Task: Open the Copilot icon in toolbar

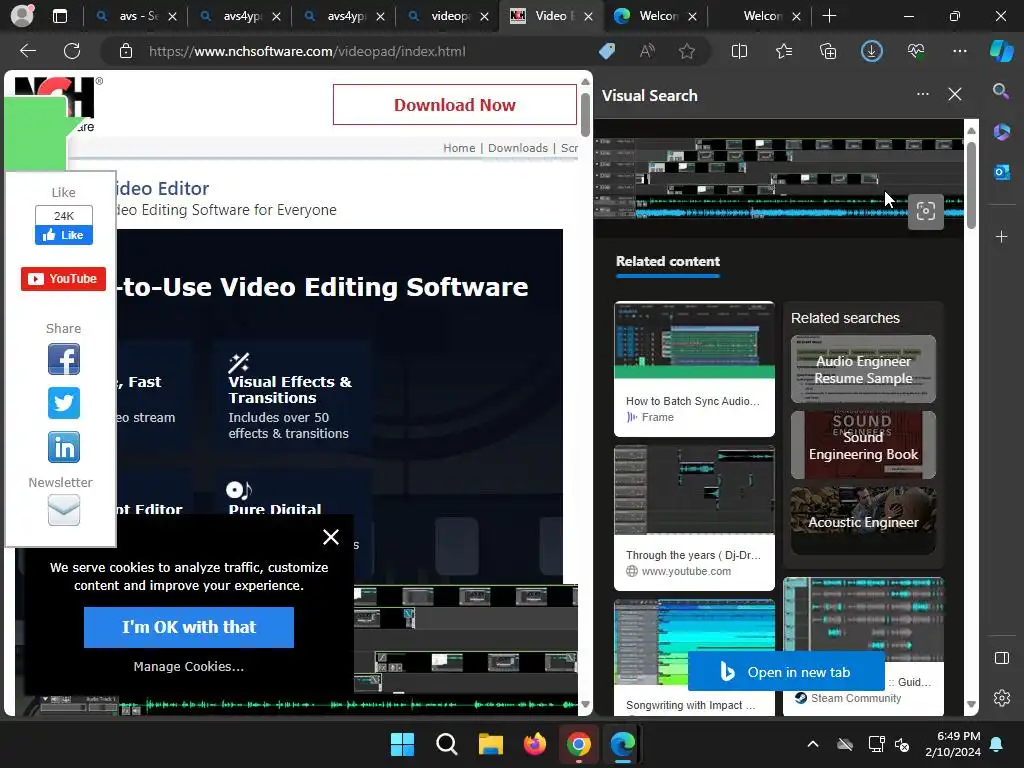Action: [1001, 51]
